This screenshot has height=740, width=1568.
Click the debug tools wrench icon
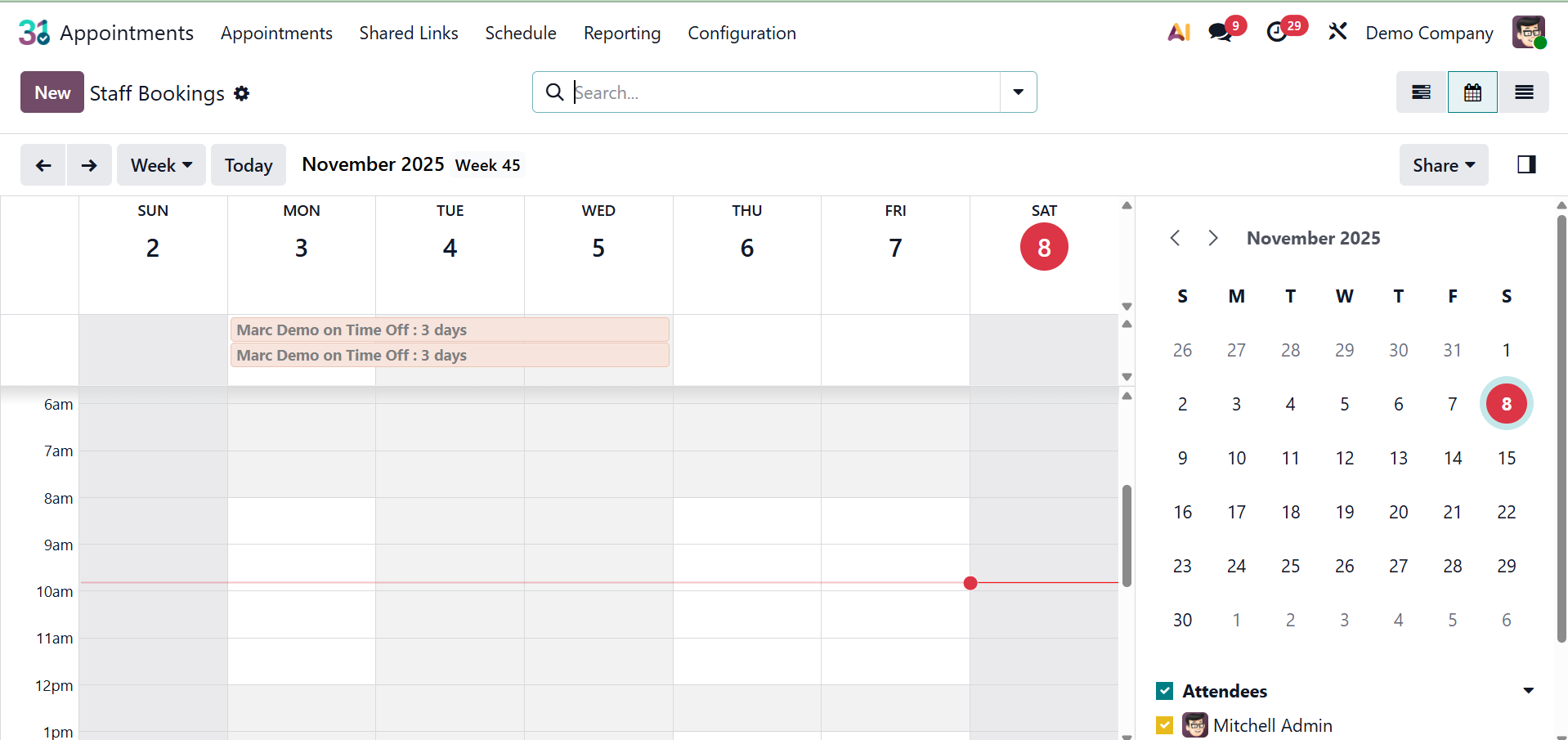click(1337, 33)
